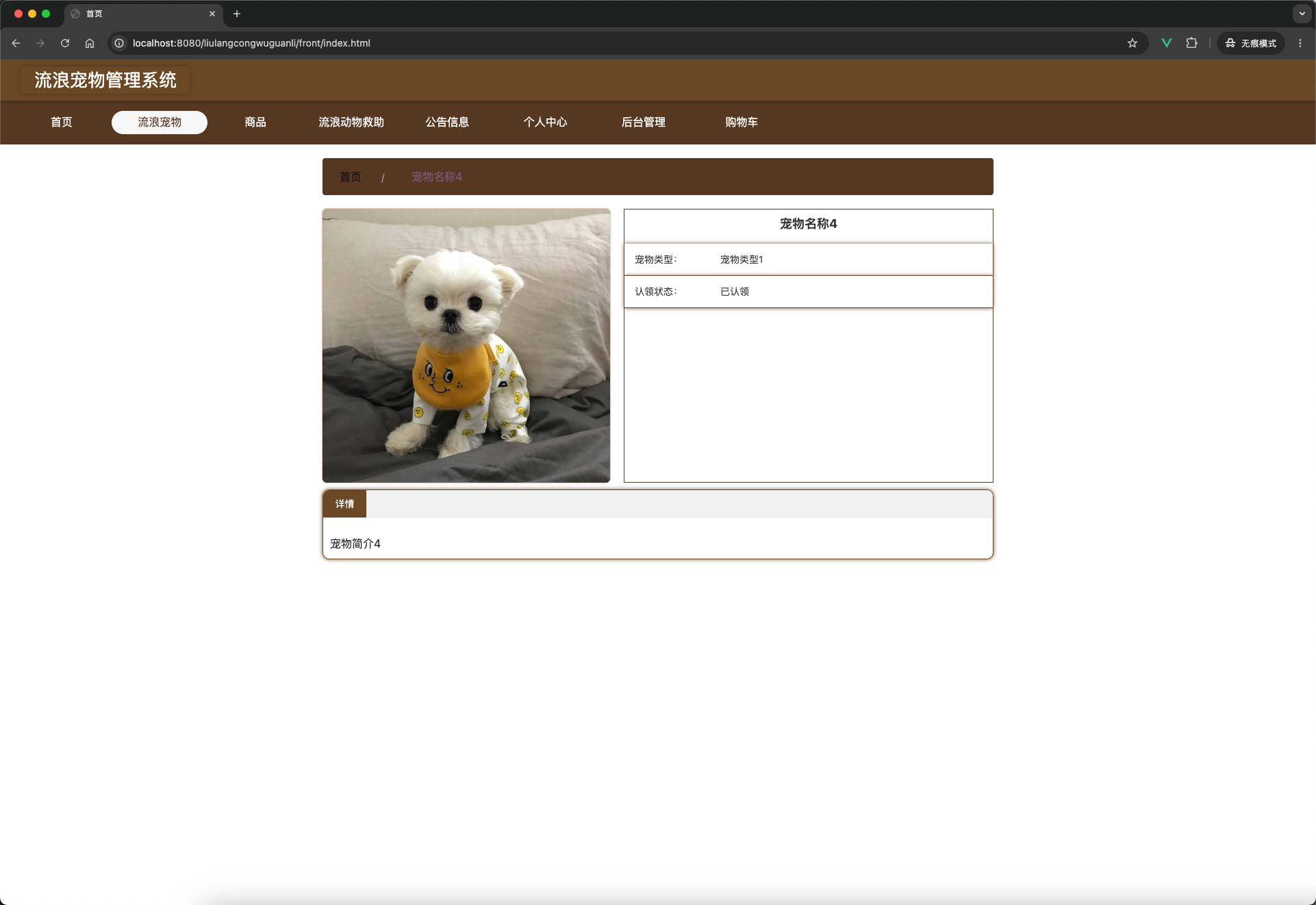
Task: Close the 首页 browser tab
Action: click(212, 14)
